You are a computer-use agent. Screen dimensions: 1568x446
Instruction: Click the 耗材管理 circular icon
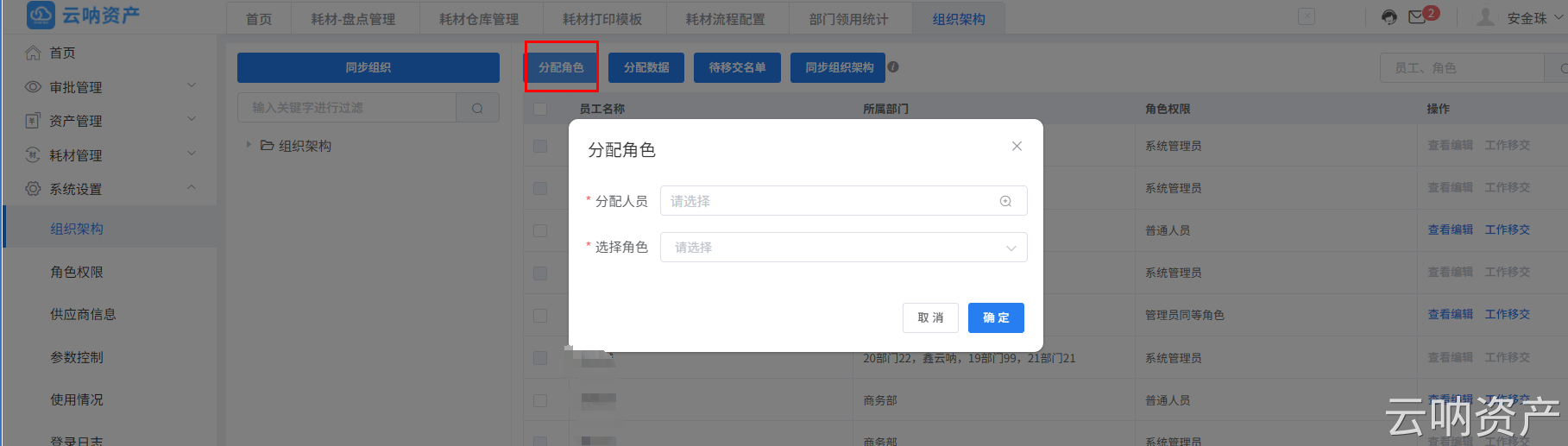coord(33,155)
